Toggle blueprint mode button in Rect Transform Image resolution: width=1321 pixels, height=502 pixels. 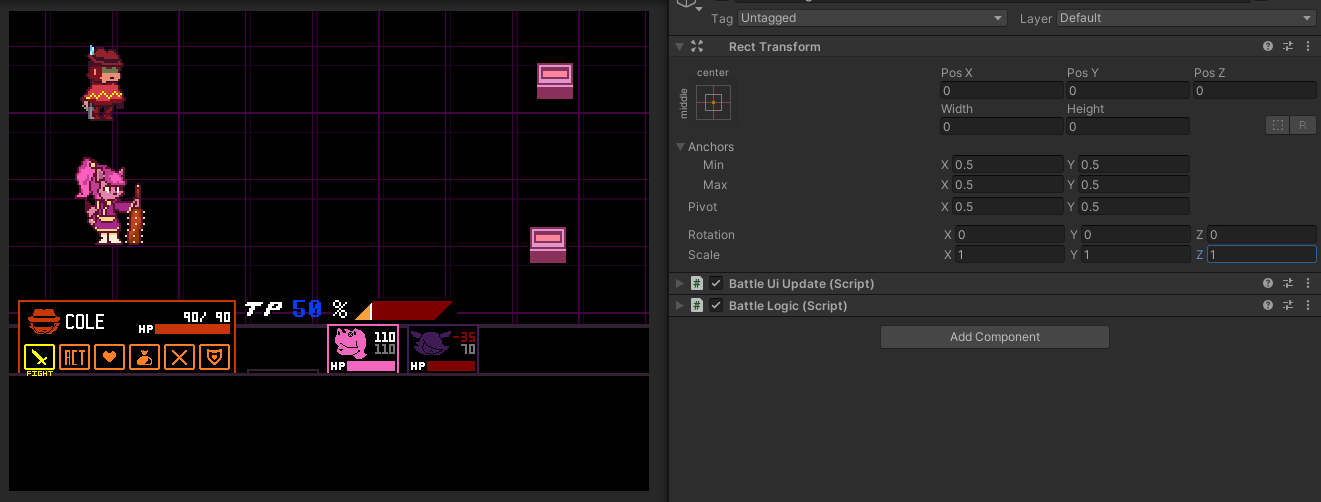(1278, 126)
